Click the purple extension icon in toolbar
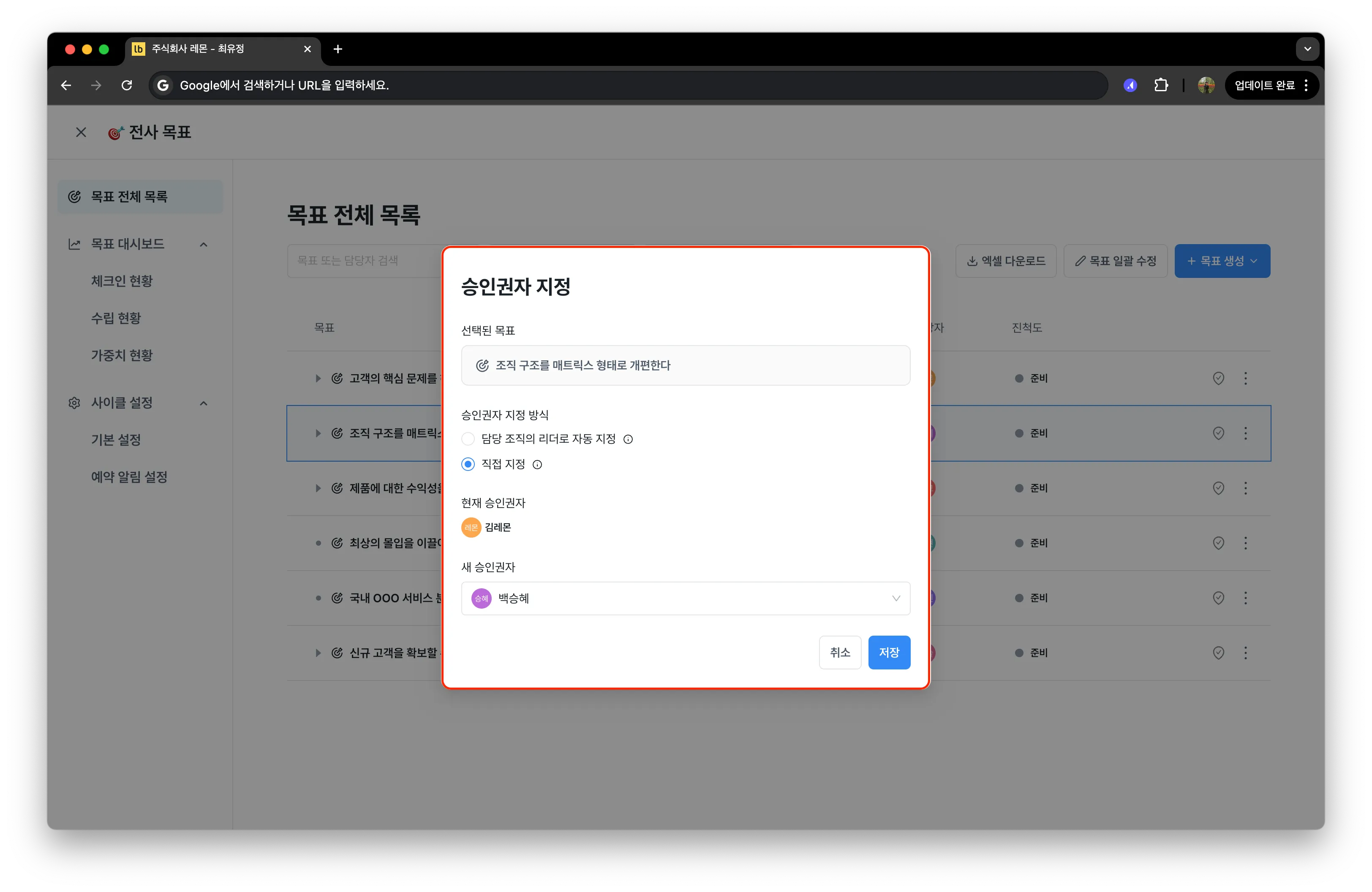 [x=1130, y=85]
